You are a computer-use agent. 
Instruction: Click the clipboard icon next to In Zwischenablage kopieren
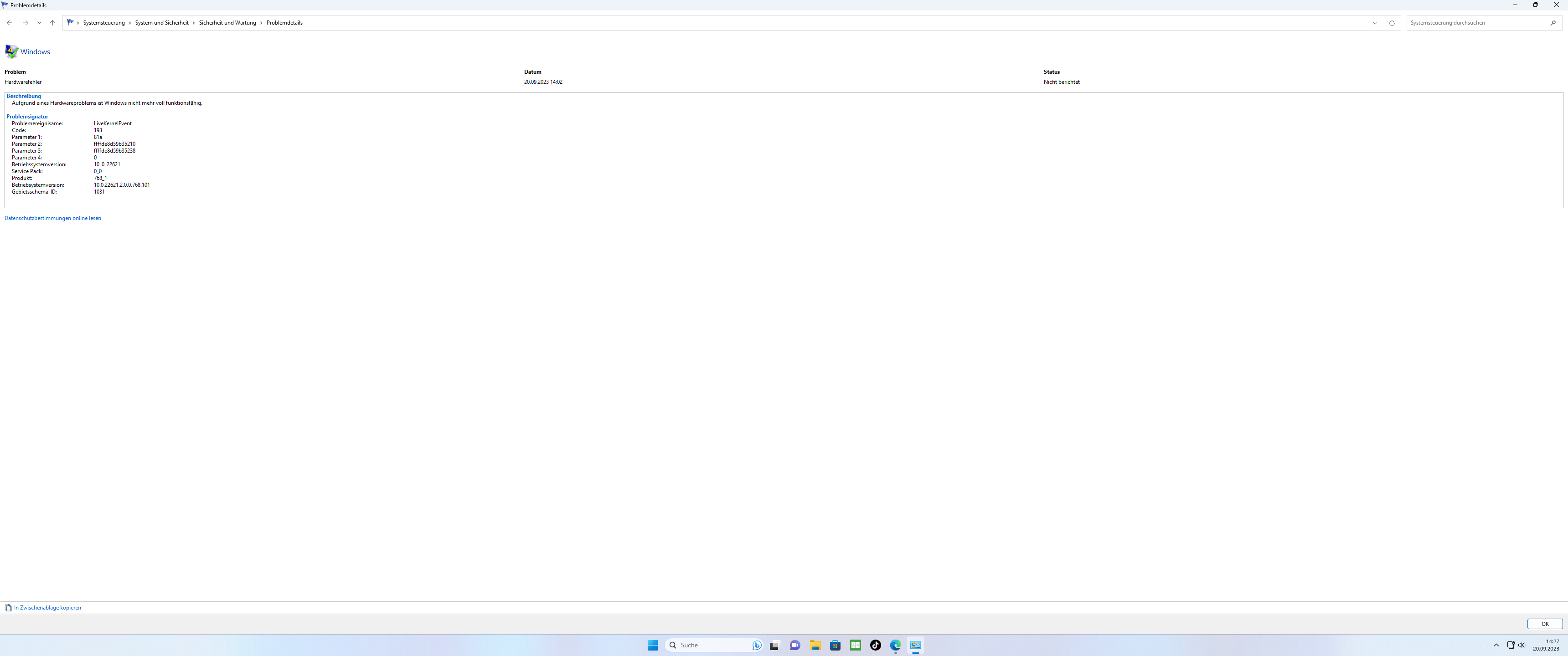(9, 607)
